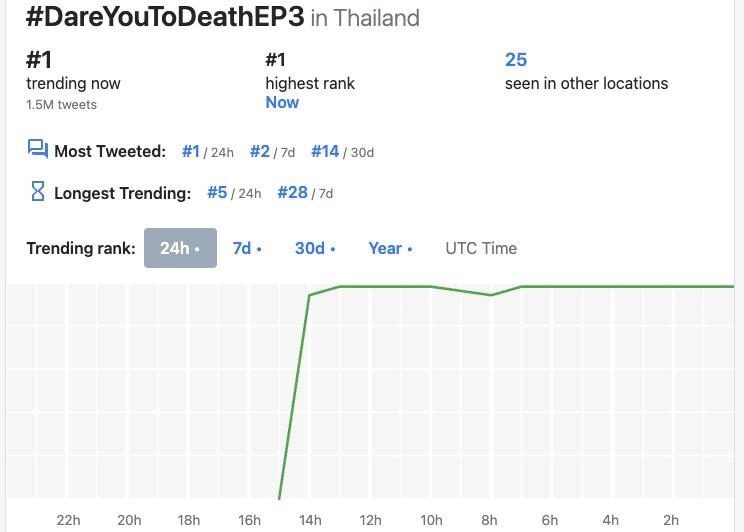Click the Longest Trending hourglass icon
The height and width of the screenshot is (532, 744).
pyautogui.click(x=38, y=191)
